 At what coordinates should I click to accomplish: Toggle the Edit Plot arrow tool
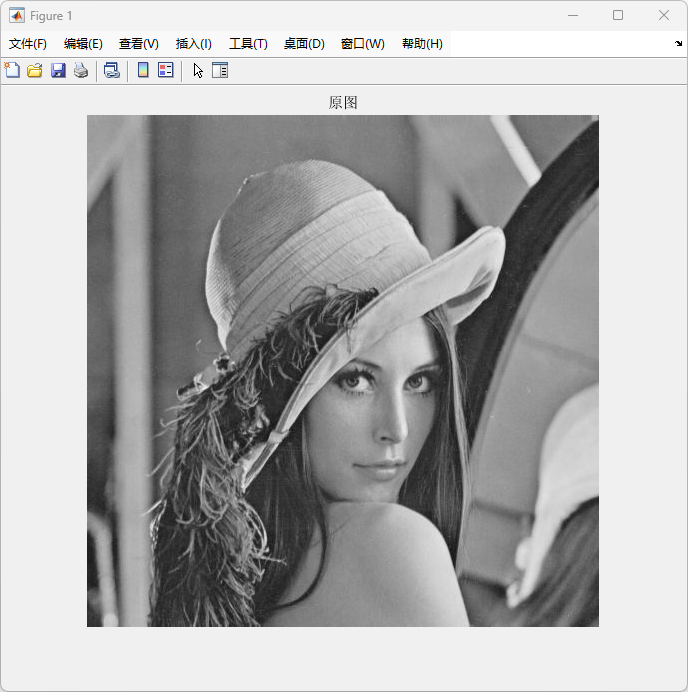198,70
